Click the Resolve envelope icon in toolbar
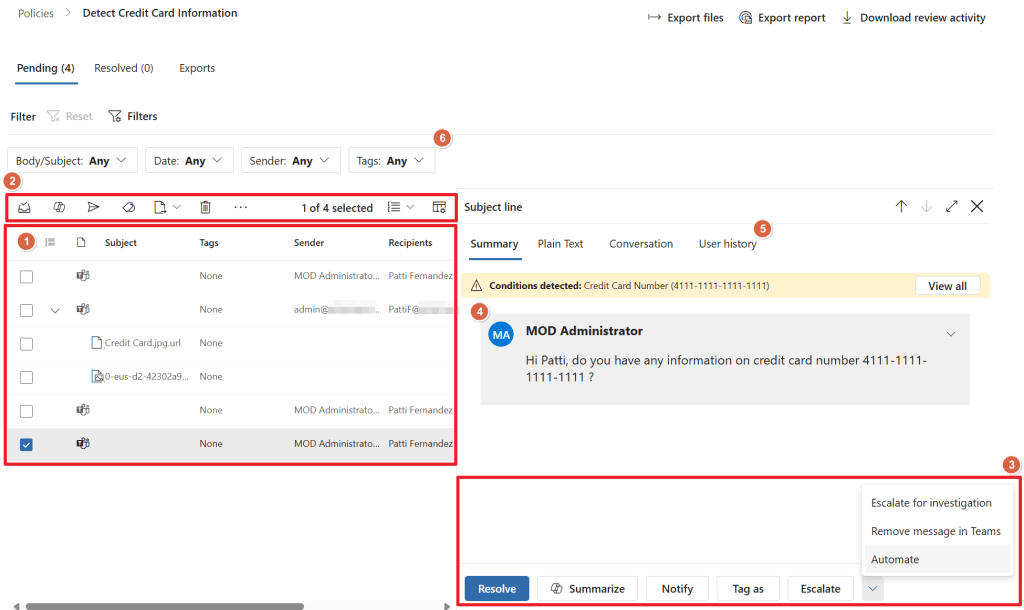The width and height of the screenshot is (1024, 610). click(25, 207)
